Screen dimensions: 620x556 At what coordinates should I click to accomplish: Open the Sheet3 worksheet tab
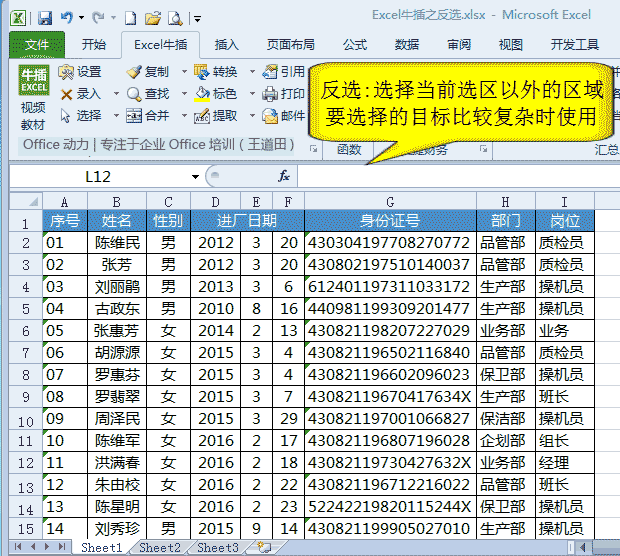pyautogui.click(x=218, y=548)
